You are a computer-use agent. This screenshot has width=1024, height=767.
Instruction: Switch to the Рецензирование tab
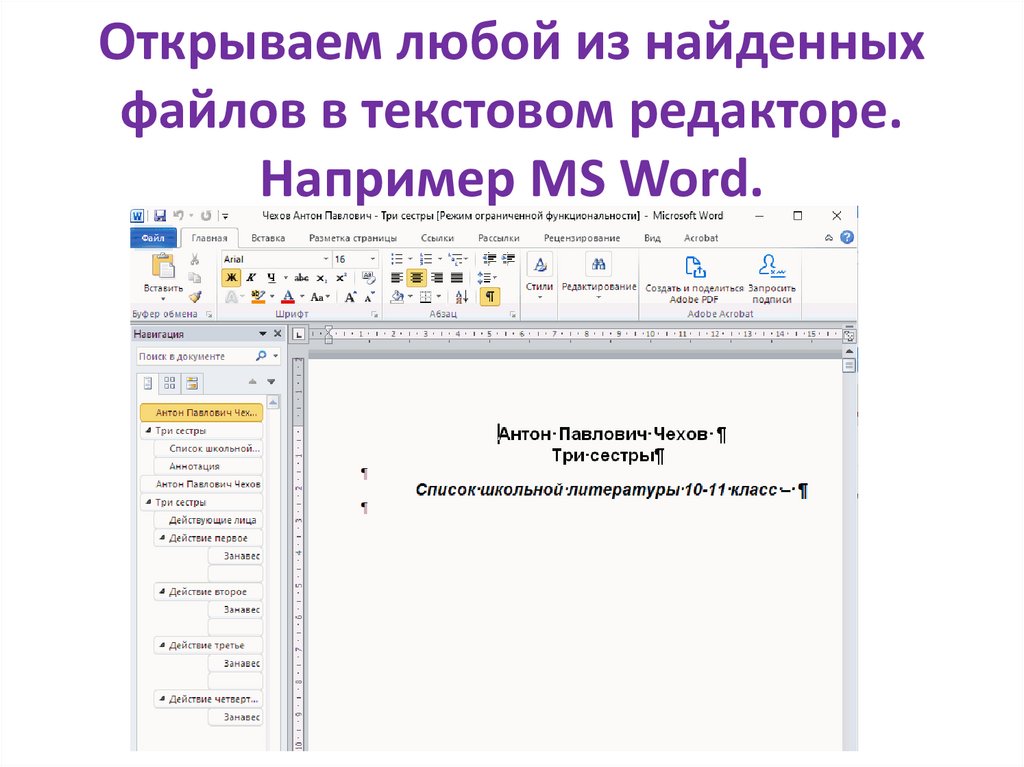coord(582,238)
